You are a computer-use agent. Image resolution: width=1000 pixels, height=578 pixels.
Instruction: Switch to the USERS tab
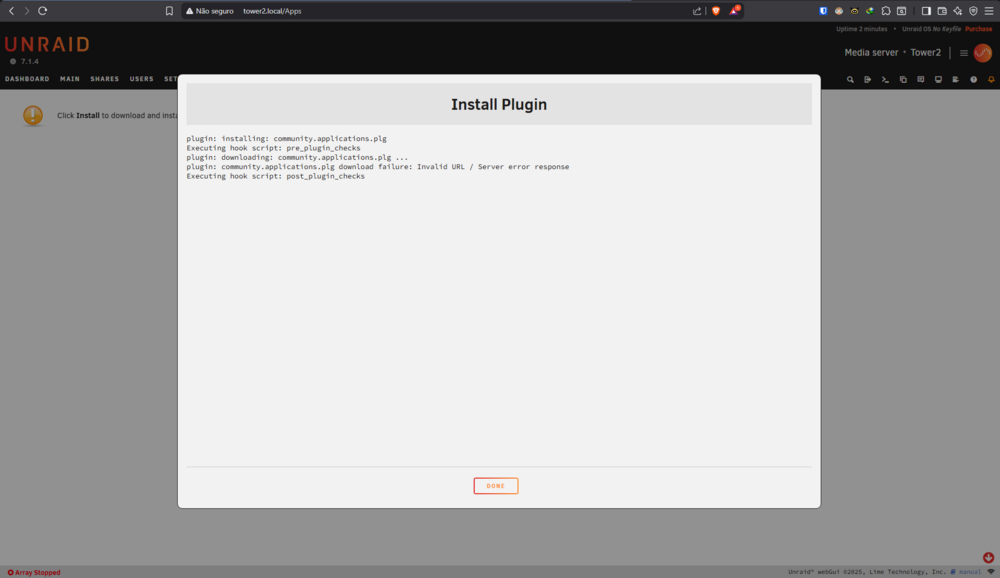click(142, 79)
